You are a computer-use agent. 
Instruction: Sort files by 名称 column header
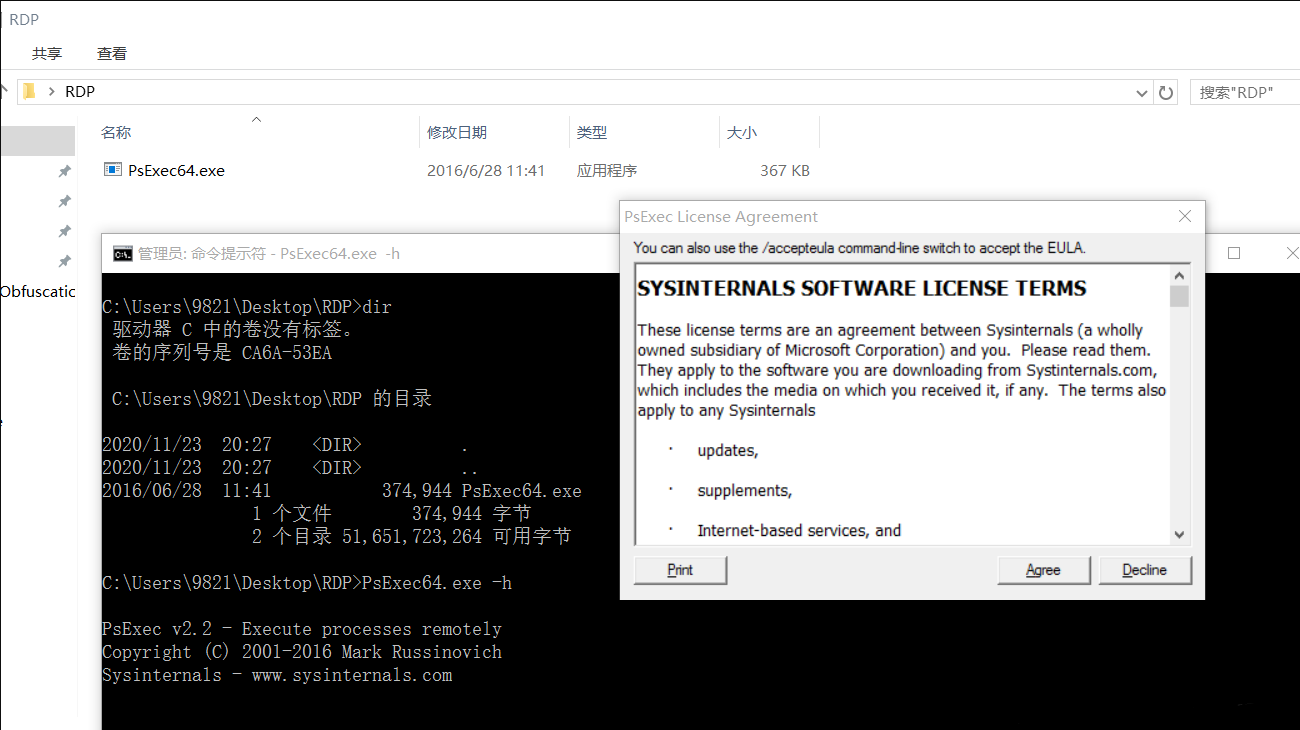[116, 133]
